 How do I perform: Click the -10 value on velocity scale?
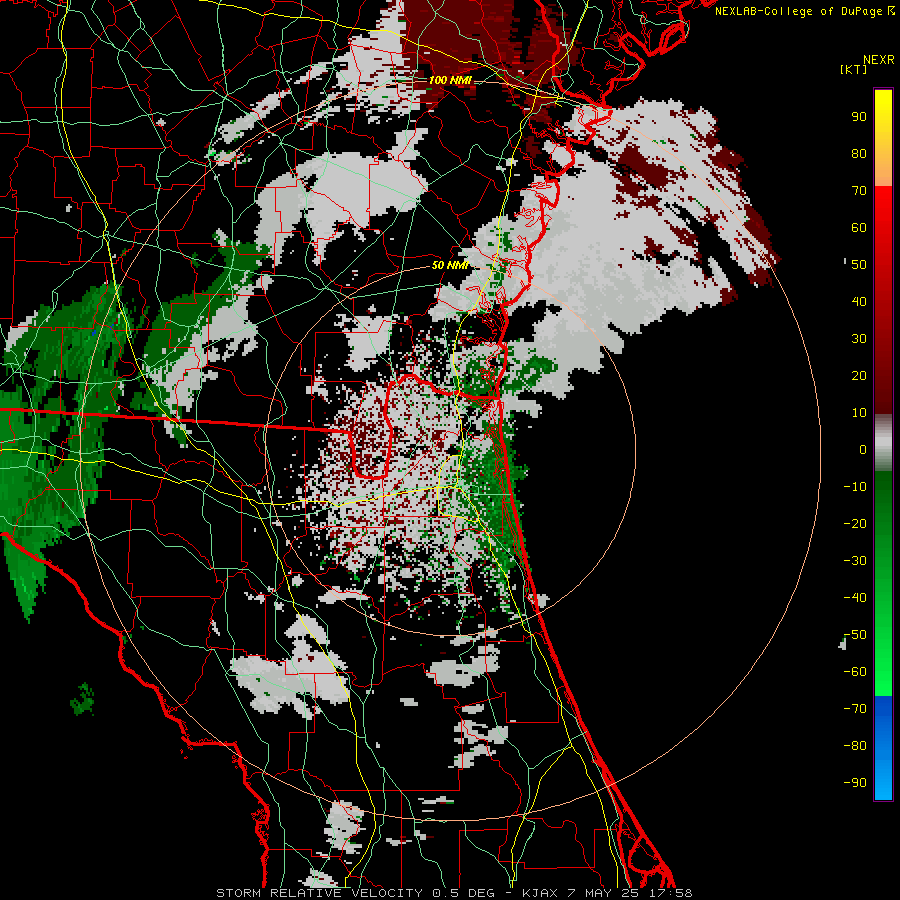point(855,487)
